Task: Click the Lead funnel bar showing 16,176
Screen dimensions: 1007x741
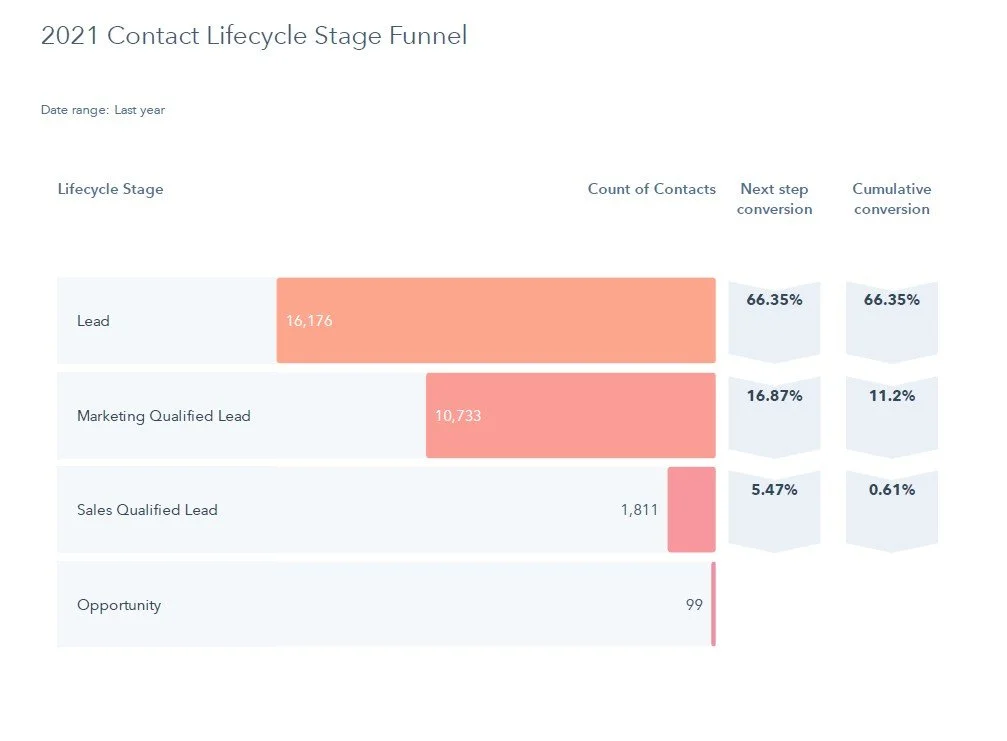Action: (x=495, y=320)
